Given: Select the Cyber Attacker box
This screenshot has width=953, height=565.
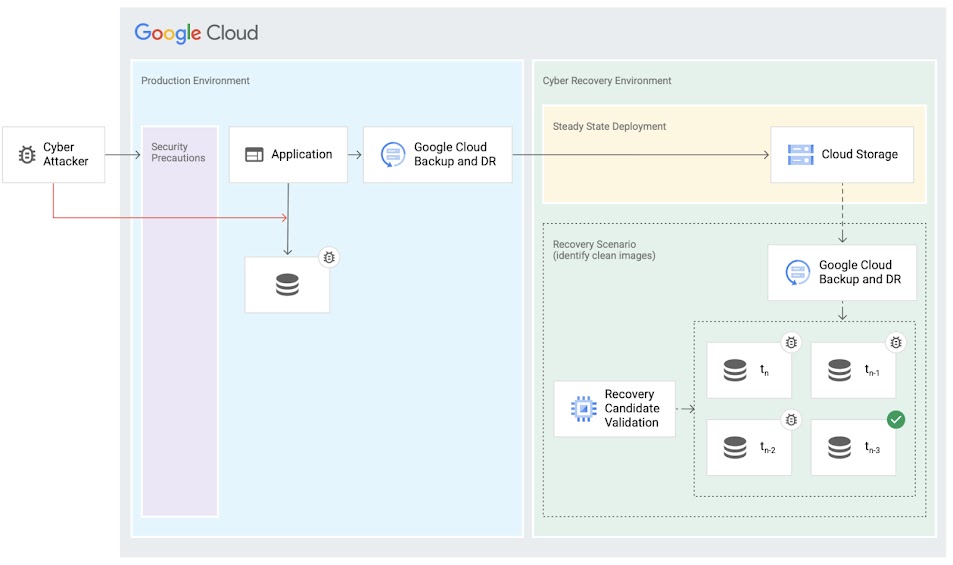Looking at the screenshot, I should coord(53,154).
